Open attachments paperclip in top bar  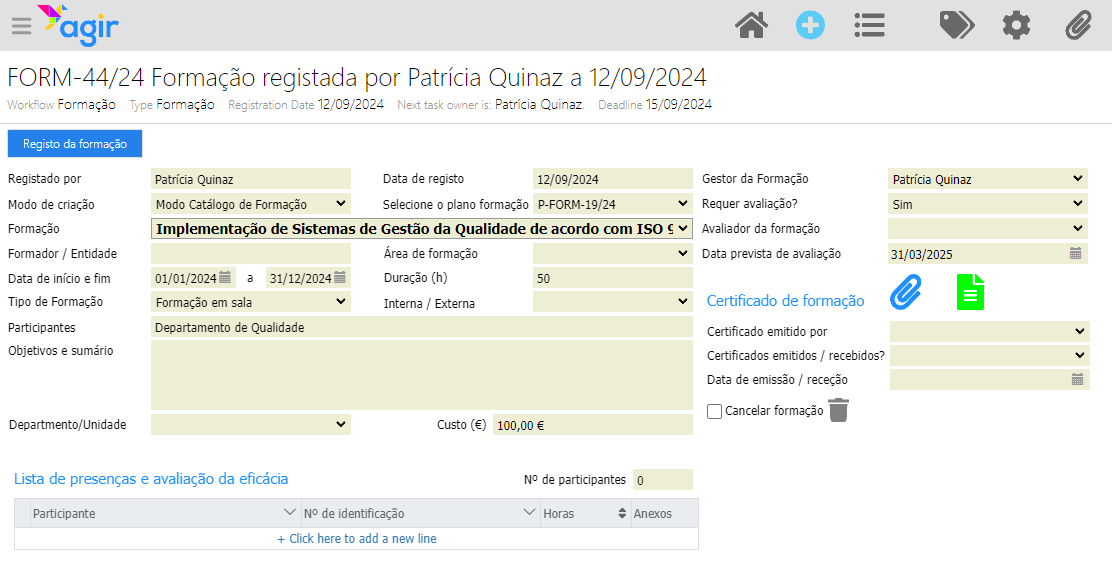[1079, 26]
